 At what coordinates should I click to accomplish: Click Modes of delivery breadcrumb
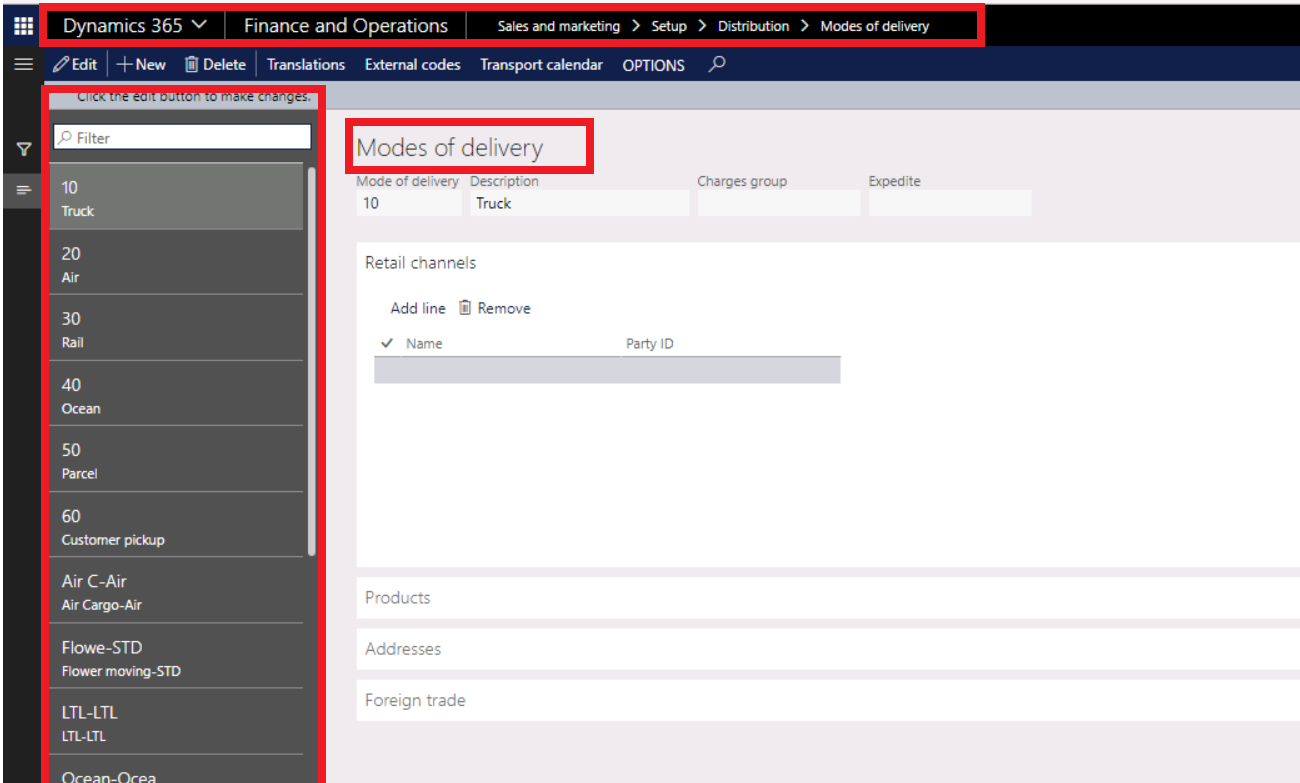875,26
